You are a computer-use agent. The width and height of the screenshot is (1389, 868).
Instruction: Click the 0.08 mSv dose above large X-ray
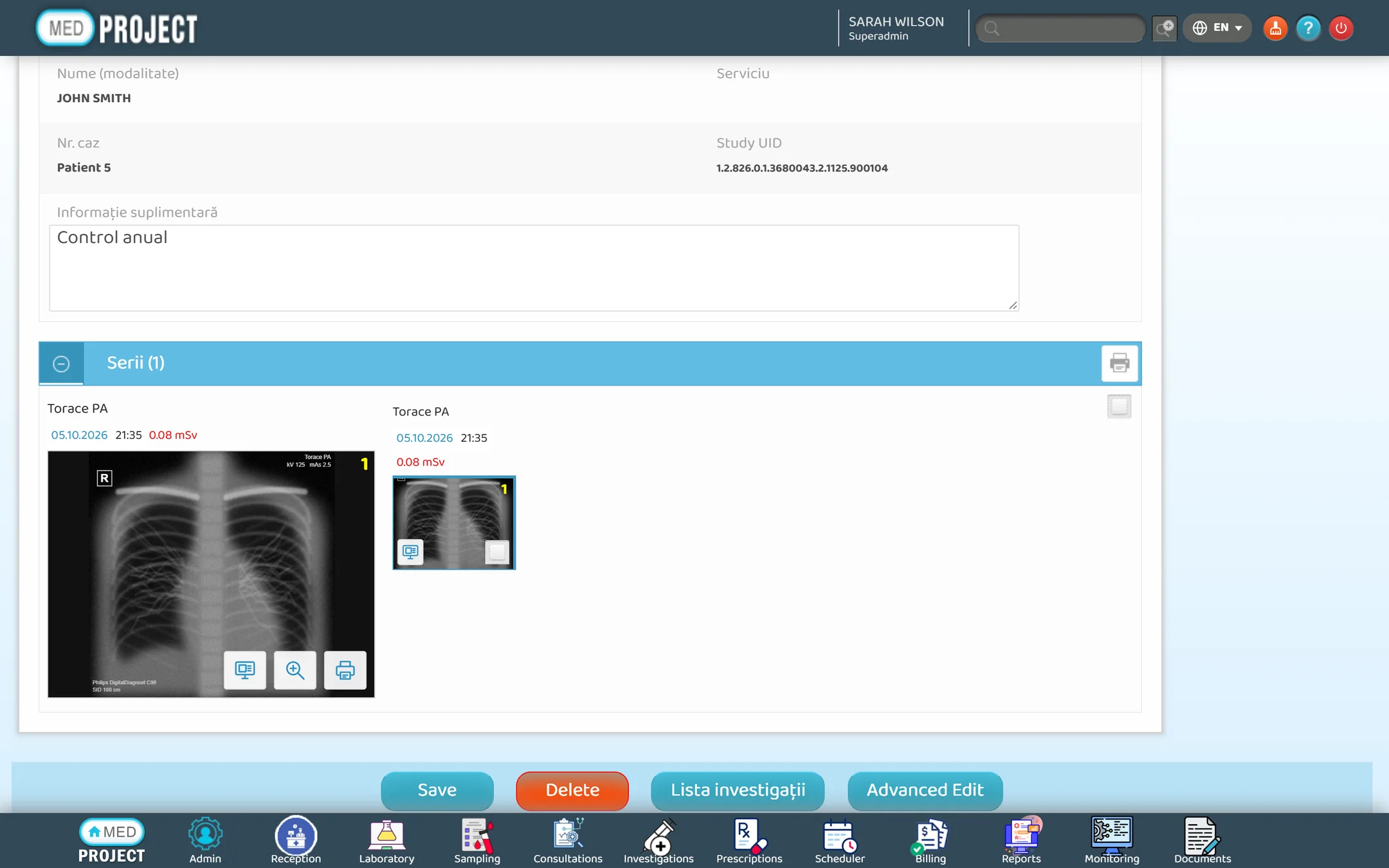point(173,435)
